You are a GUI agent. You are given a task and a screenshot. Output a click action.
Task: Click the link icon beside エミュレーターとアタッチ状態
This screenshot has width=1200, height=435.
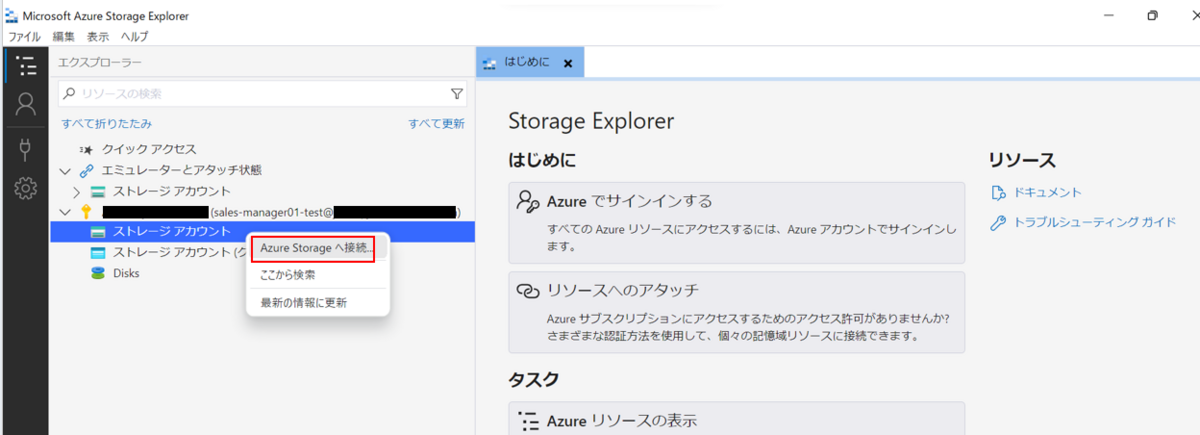tap(86, 170)
